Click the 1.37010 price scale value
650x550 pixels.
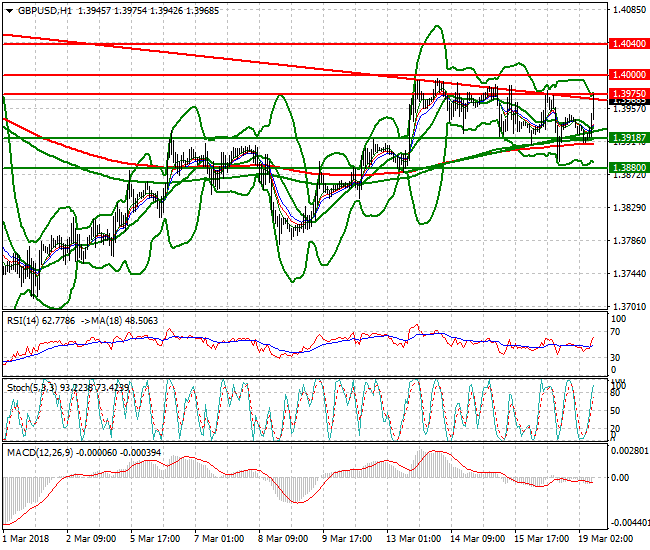point(629,307)
